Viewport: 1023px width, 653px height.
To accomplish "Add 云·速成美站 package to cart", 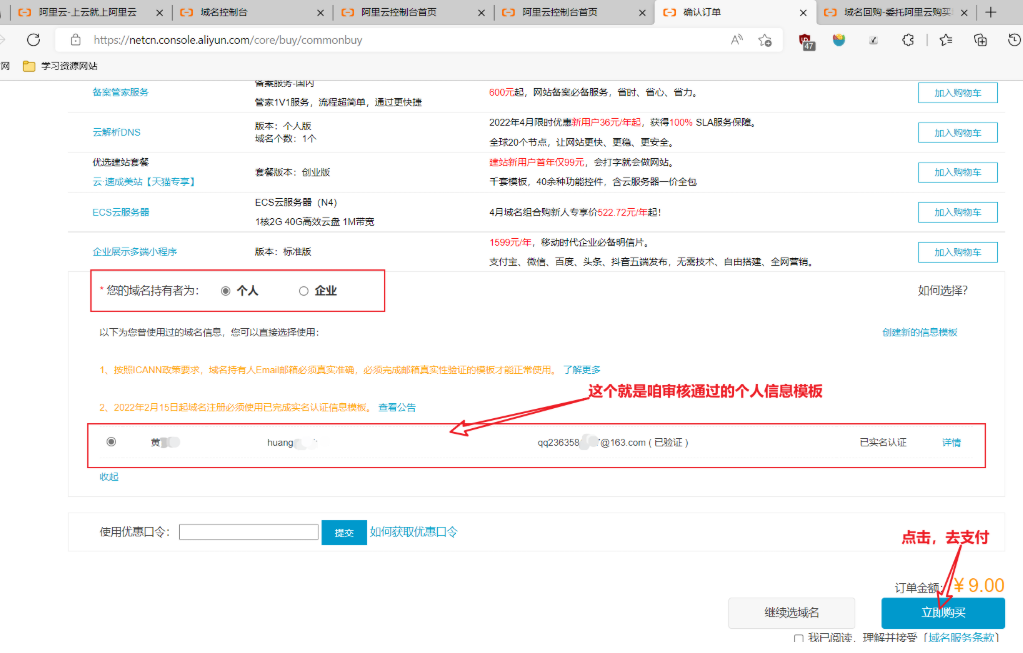I will pyautogui.click(x=958, y=172).
